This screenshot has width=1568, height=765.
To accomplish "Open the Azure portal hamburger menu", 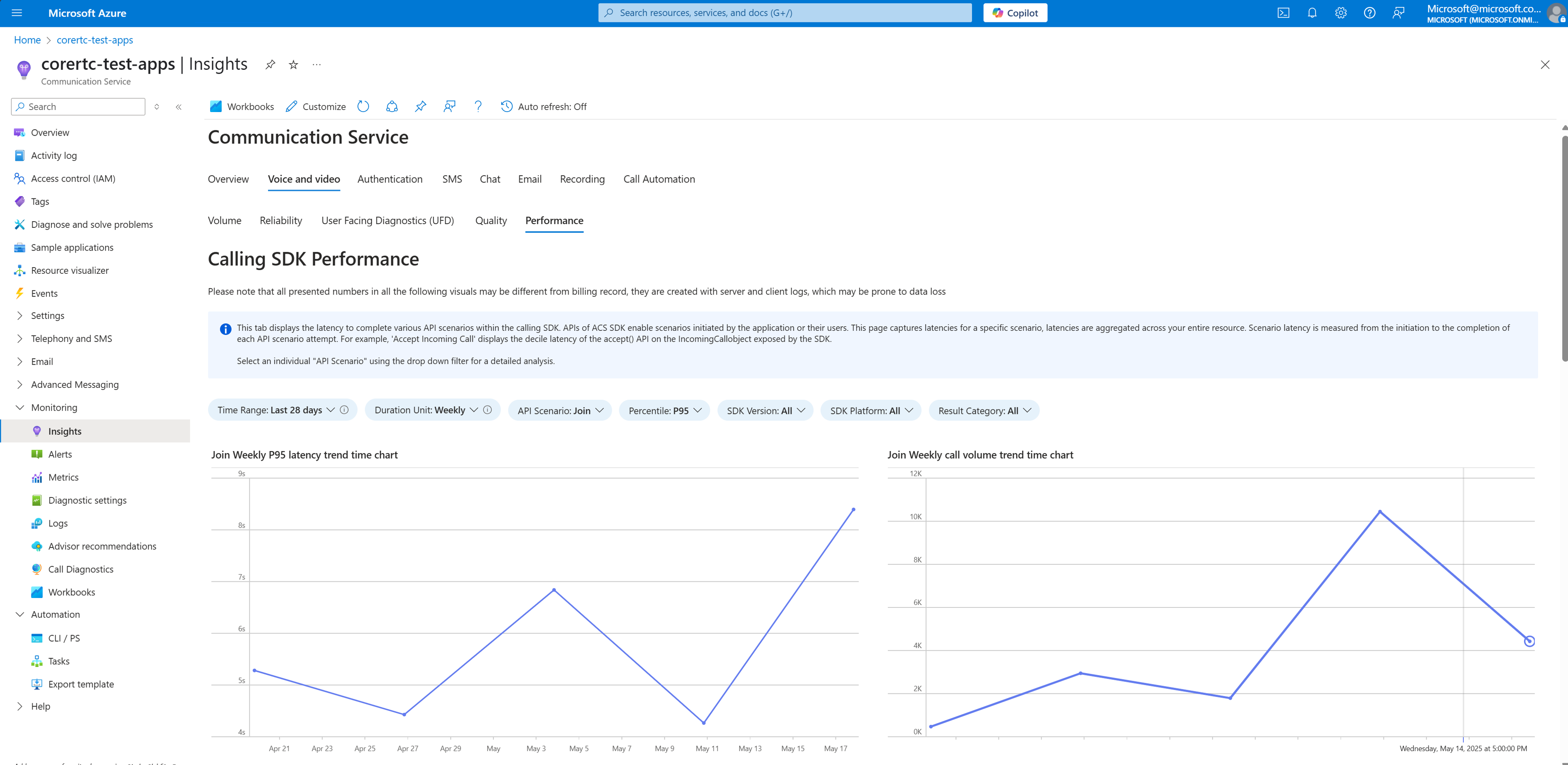I will (x=17, y=13).
